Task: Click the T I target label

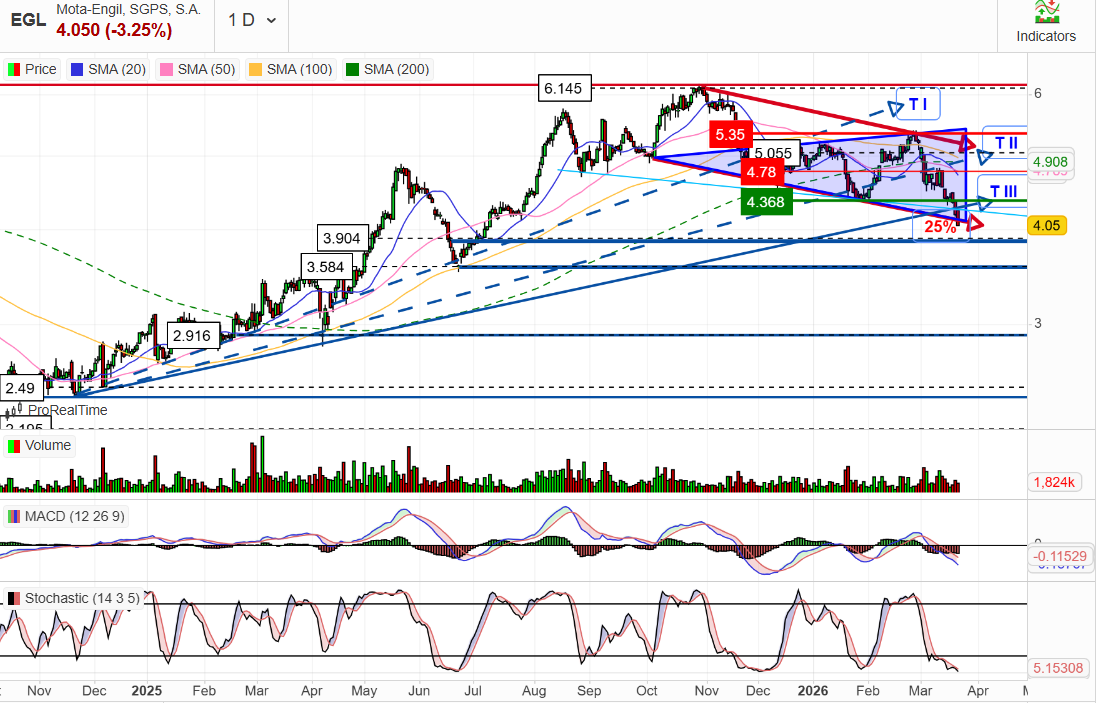Action: pyautogui.click(x=918, y=105)
